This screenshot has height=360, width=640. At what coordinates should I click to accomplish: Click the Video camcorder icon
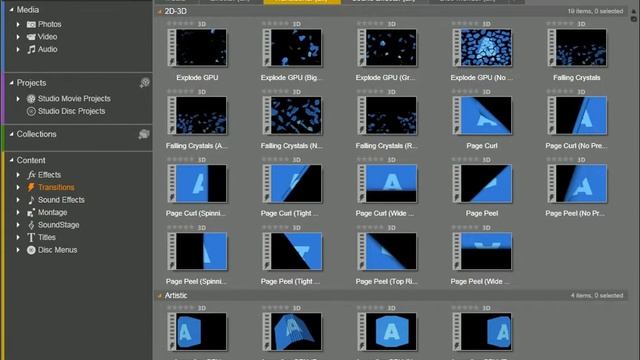(31, 37)
